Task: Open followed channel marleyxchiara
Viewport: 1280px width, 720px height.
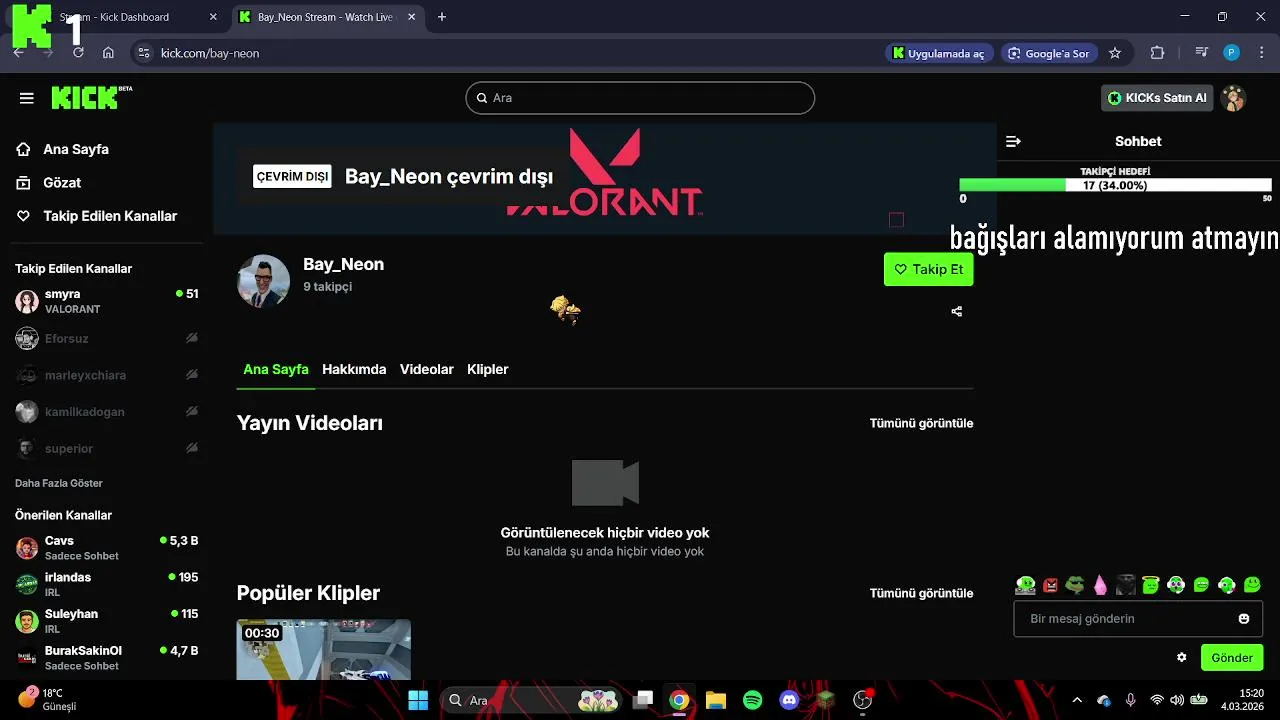Action: click(x=106, y=375)
